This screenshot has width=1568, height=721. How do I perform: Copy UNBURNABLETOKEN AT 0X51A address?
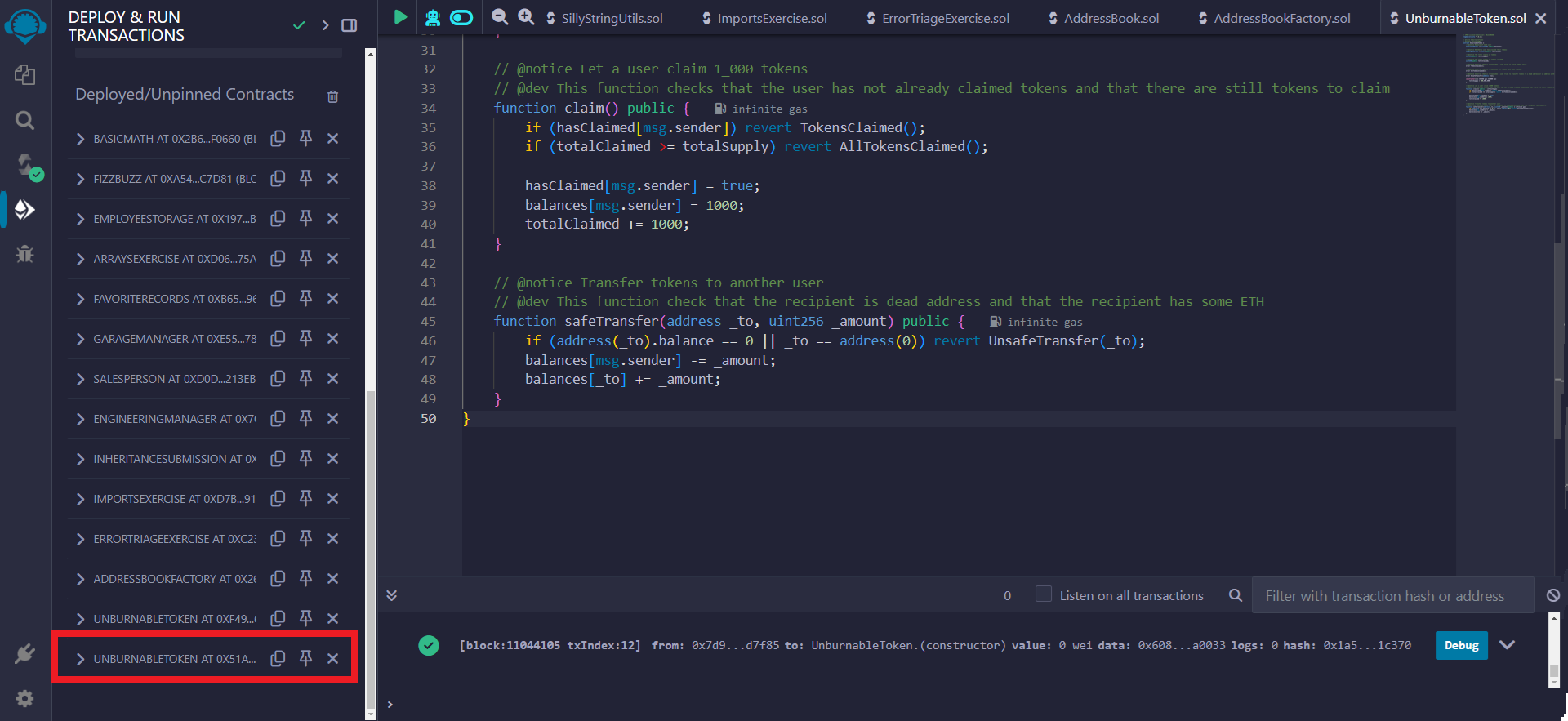278,659
